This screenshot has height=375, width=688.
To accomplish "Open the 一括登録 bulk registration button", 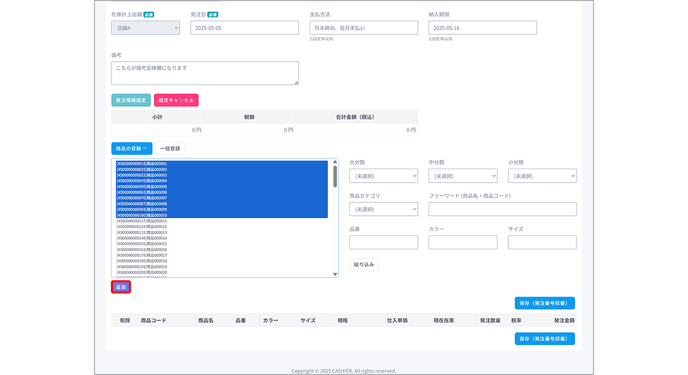I will pos(170,148).
